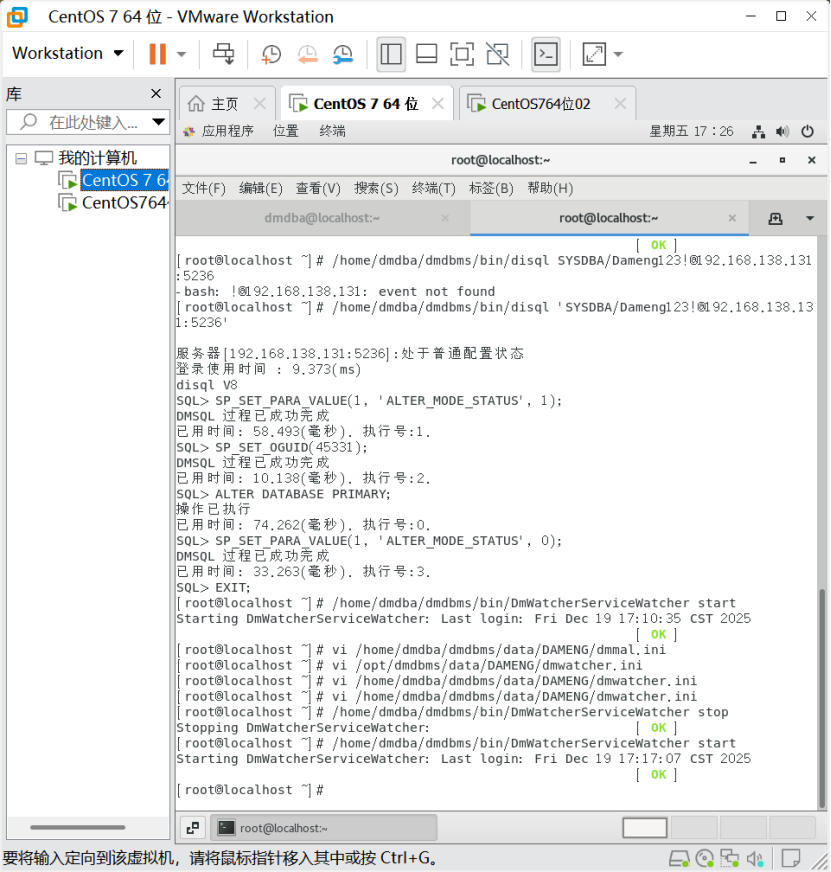This screenshot has width=831, height=872.
Task: Collapse the 我的计算机 tree node
Action: coord(21,158)
